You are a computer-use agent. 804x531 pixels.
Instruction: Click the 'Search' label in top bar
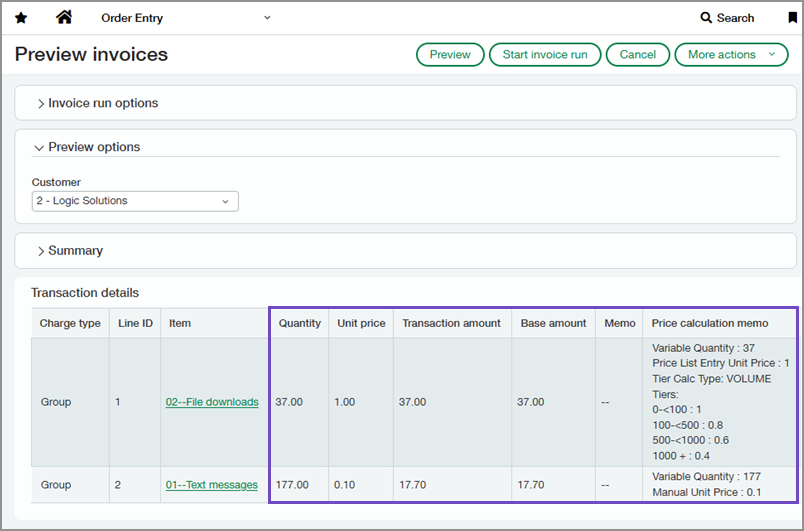pos(735,18)
